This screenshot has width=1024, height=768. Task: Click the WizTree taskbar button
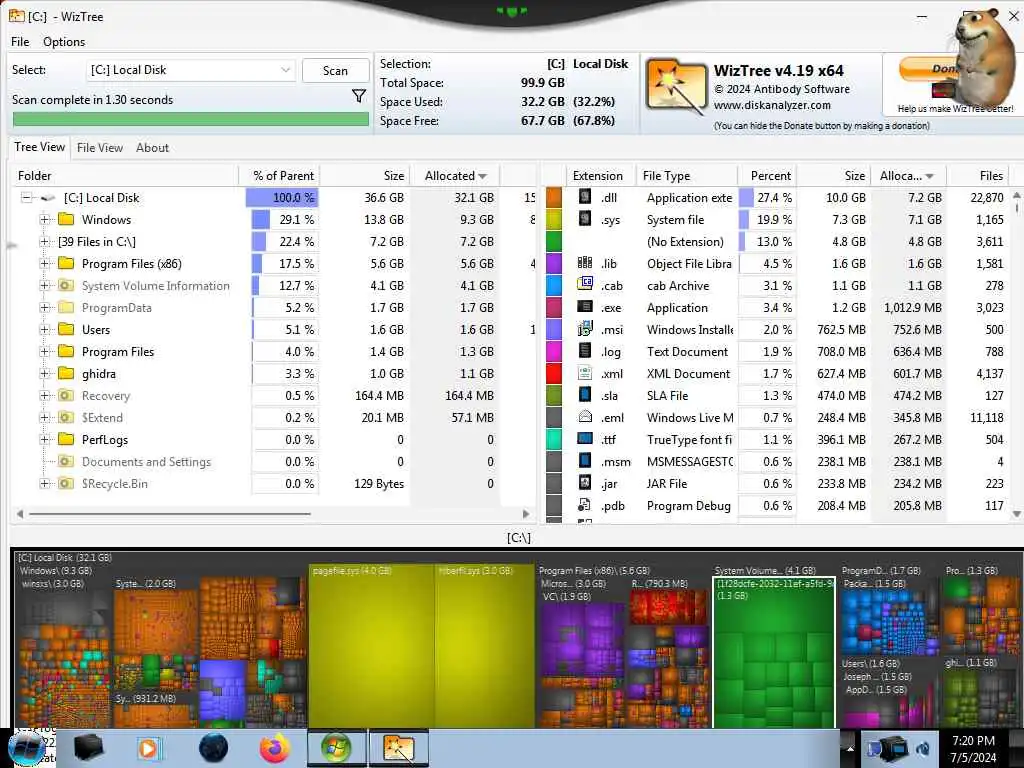click(399, 748)
